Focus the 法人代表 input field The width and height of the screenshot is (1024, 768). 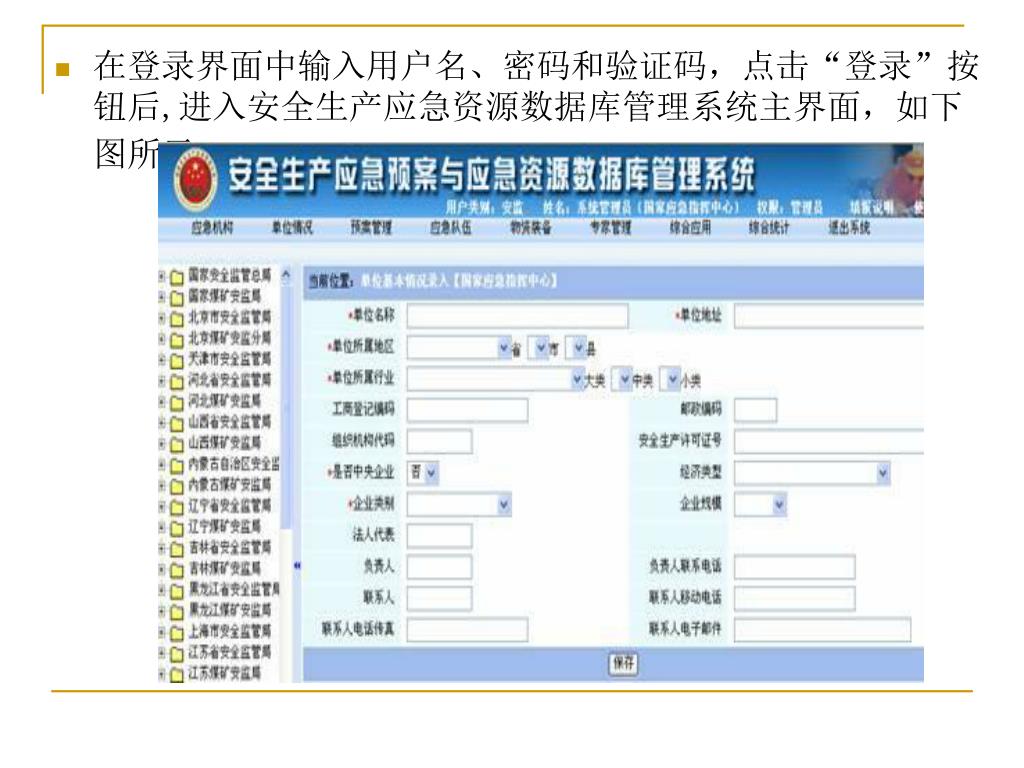440,536
